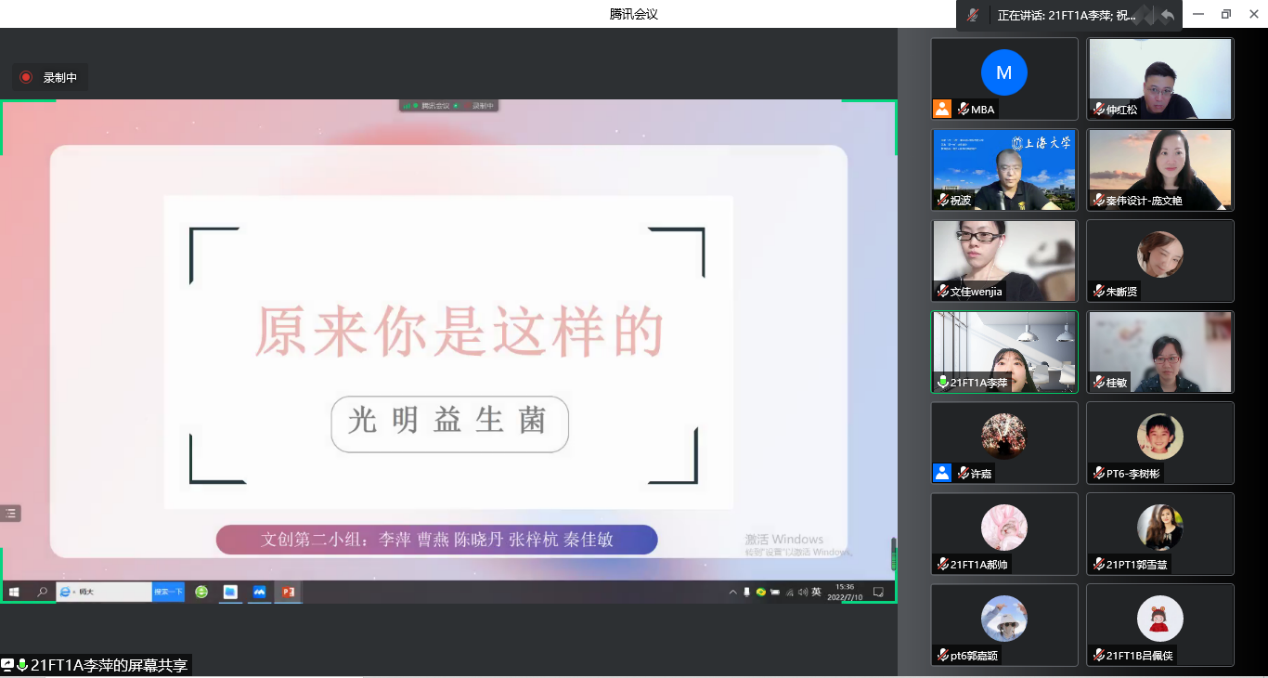This screenshot has width=1268, height=678.
Task: Click the muted mic icon beside 文佳wenjia
Action: [x=942, y=291]
